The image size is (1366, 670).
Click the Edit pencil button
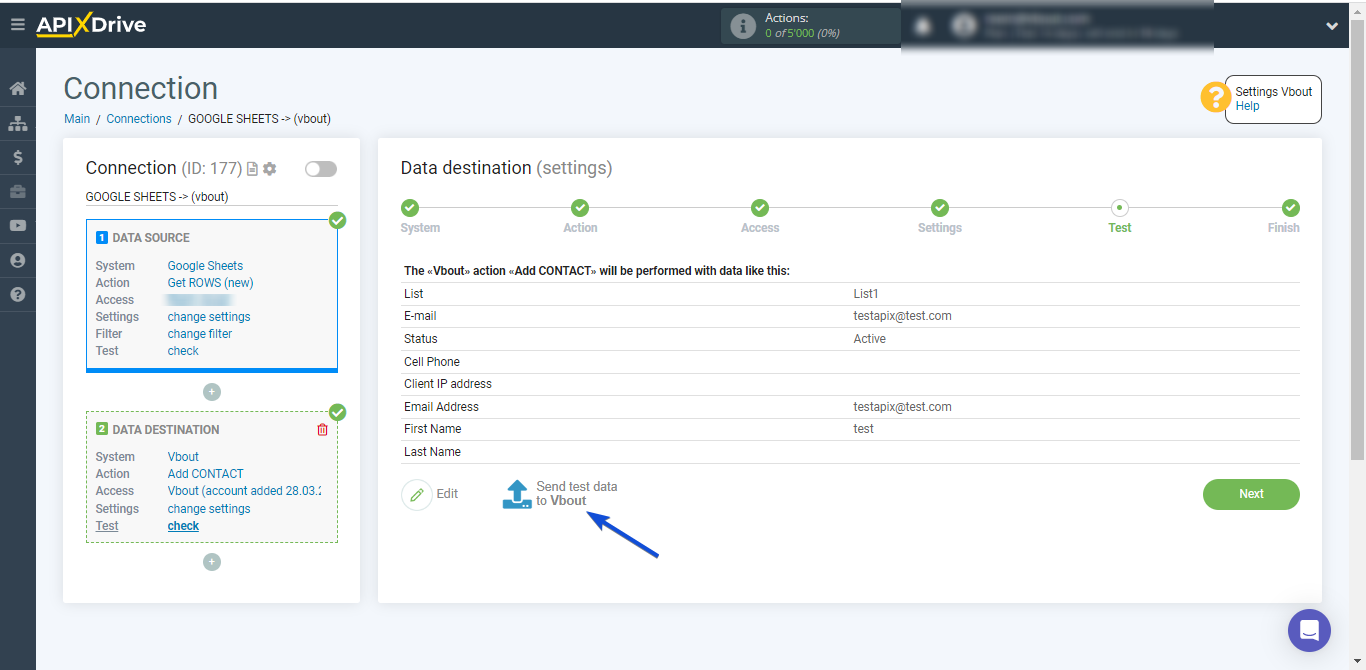click(x=430, y=494)
